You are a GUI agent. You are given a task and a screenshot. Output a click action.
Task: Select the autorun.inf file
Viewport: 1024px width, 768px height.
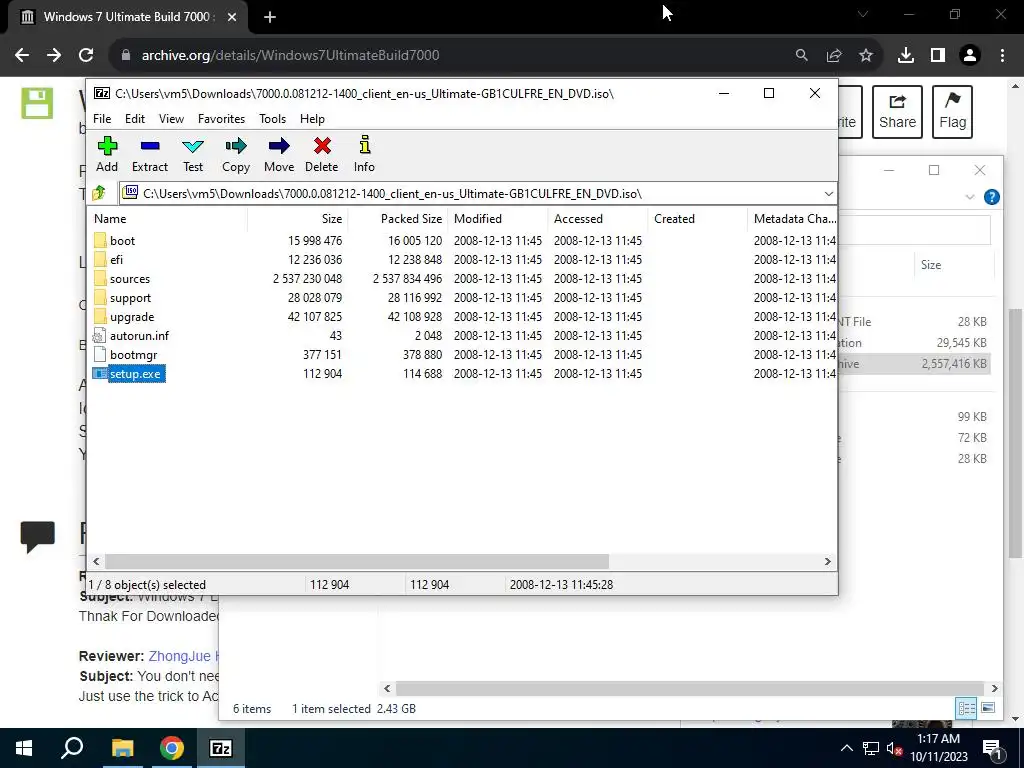point(139,336)
